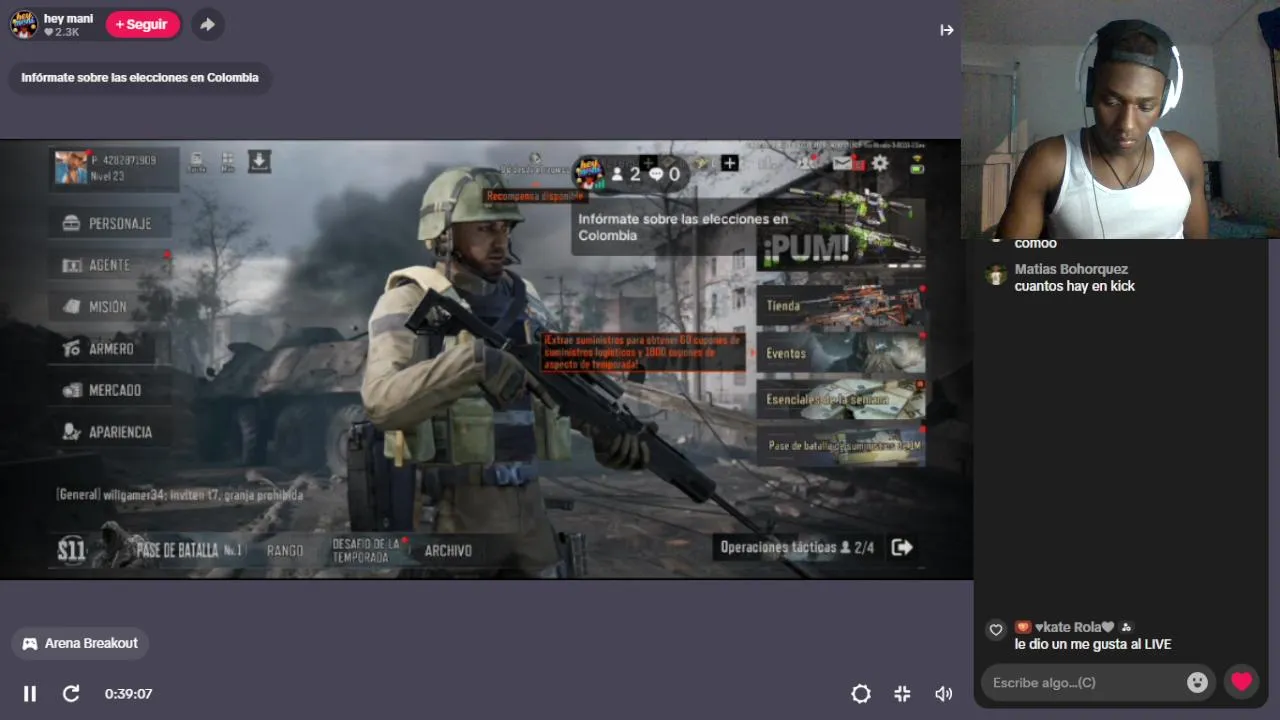Click the S11 season badge

point(71,550)
